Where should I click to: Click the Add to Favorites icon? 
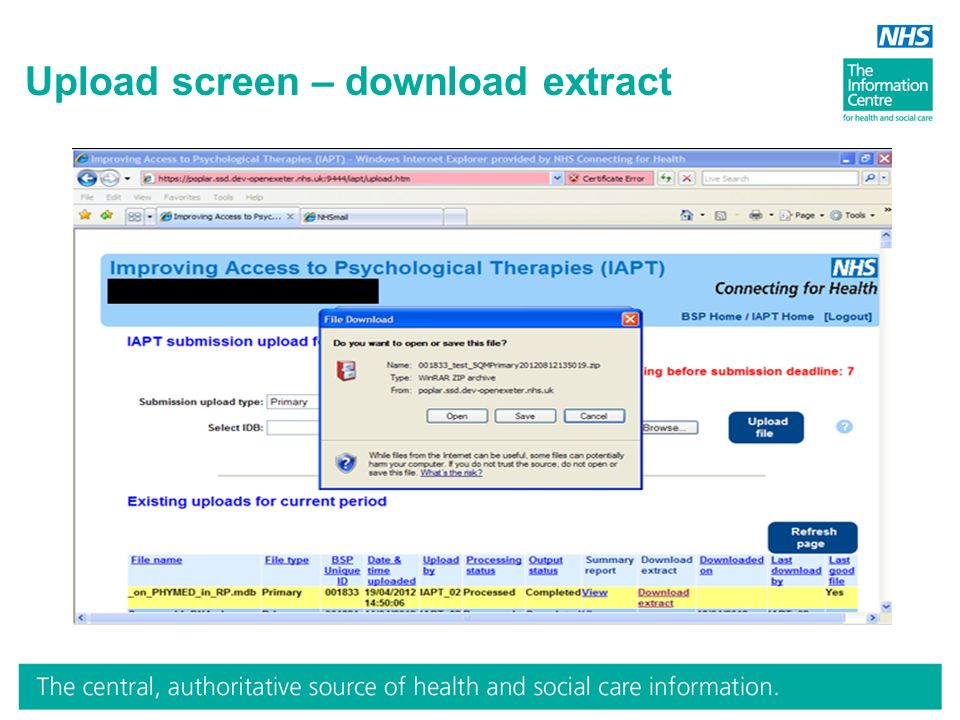(x=107, y=215)
